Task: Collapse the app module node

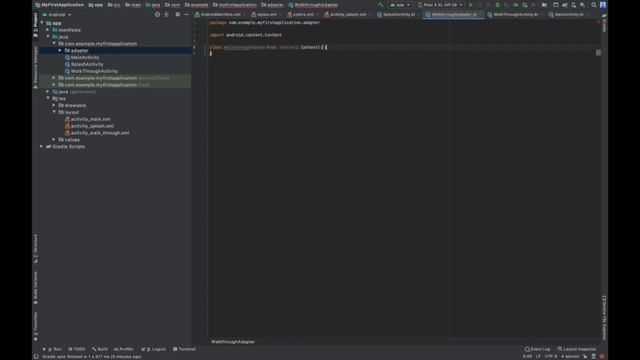Action: click(x=42, y=23)
